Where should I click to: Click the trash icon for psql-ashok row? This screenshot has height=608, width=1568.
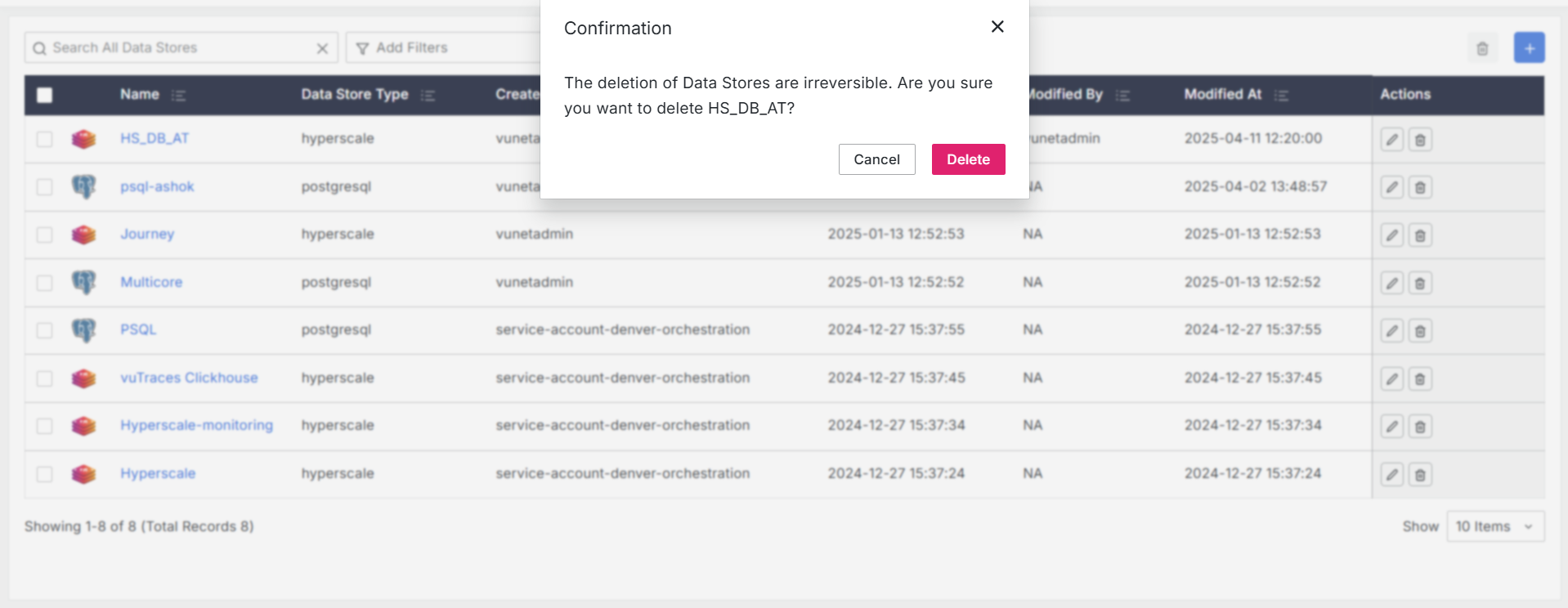(x=1420, y=188)
